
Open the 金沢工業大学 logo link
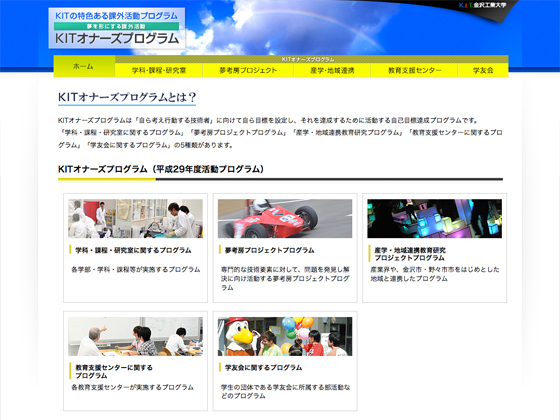(x=482, y=5)
